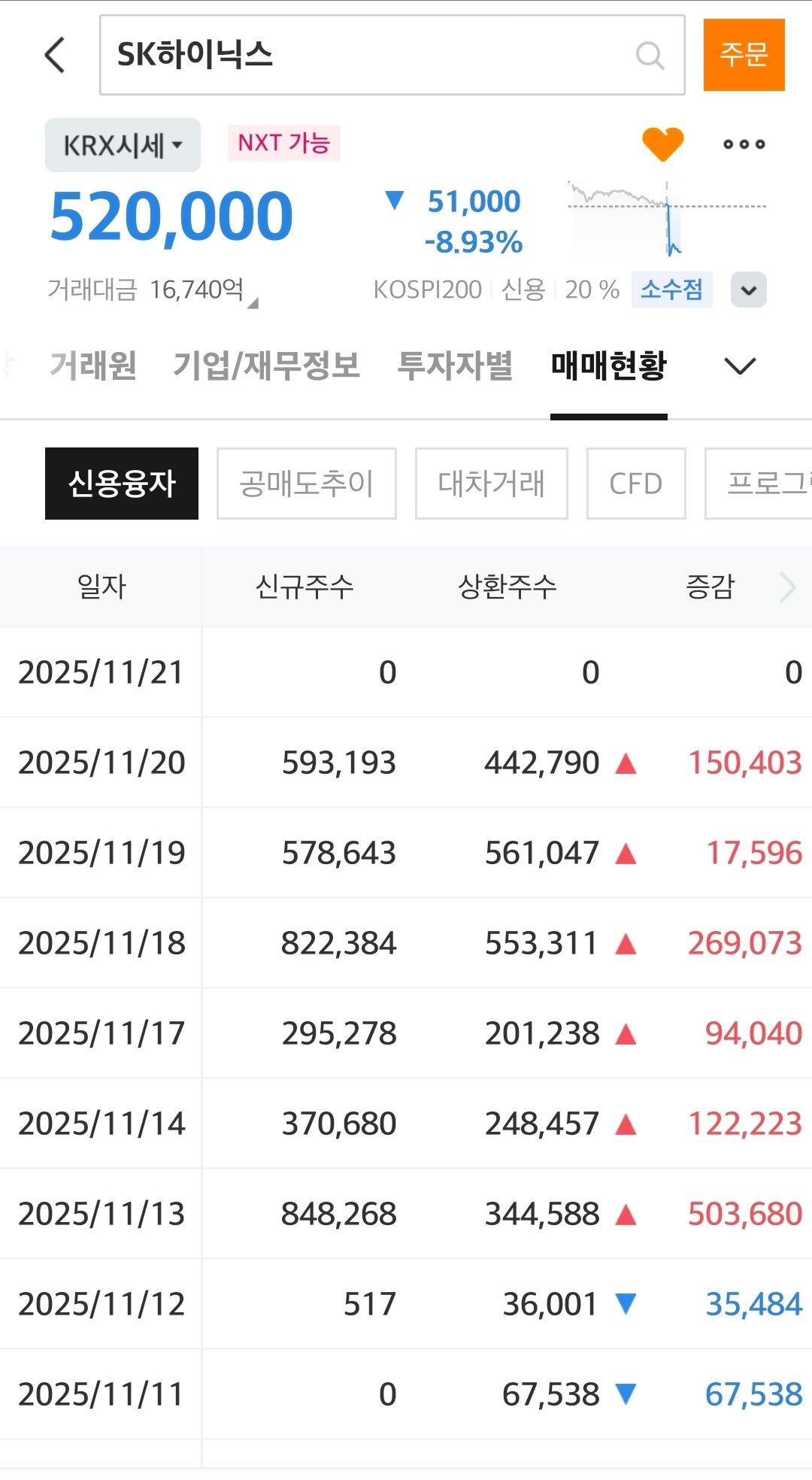Open the mini price chart thumbnail
Image resolution: width=812 pixels, height=1480 pixels.
(668, 219)
